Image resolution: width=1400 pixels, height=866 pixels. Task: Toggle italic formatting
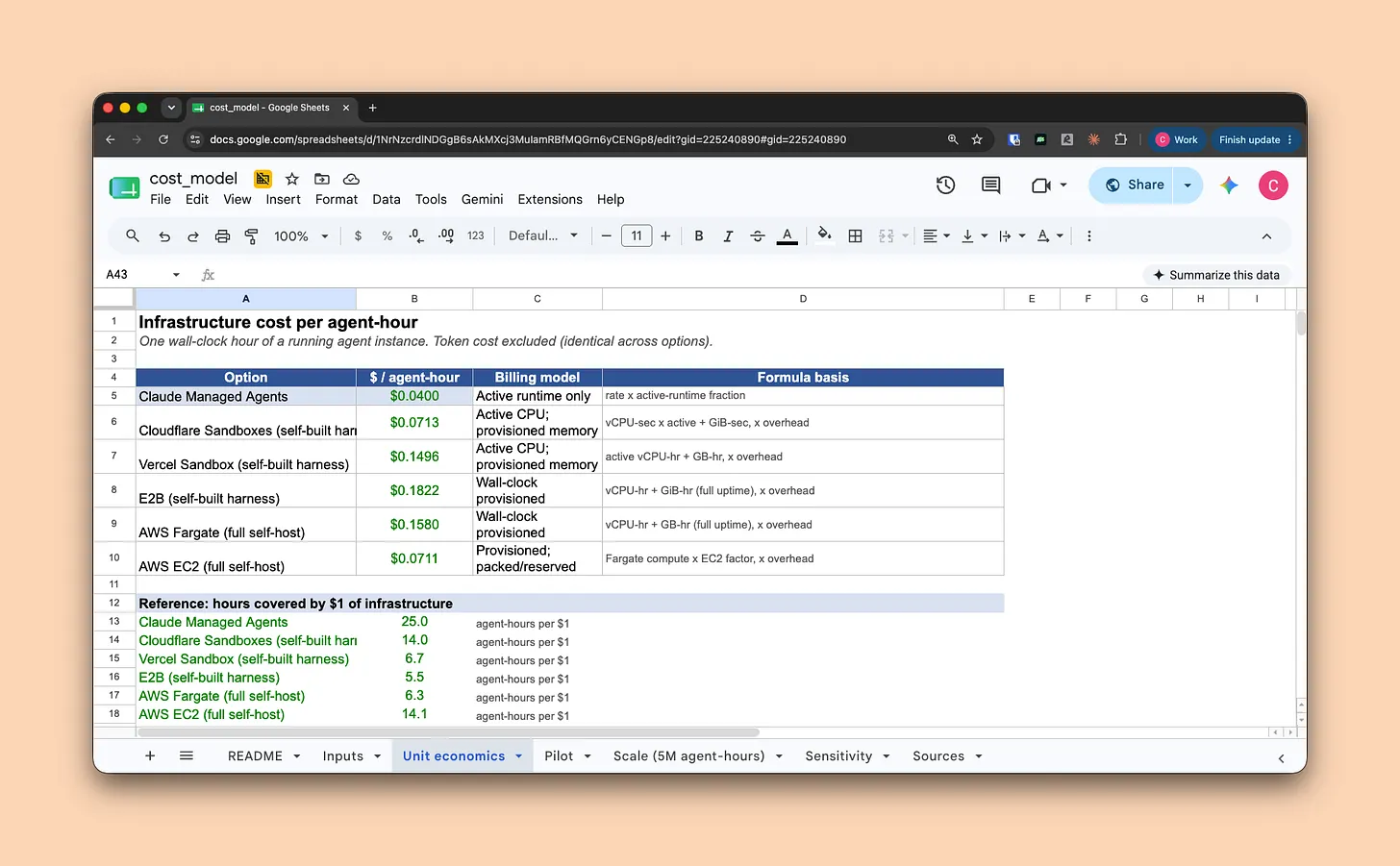pos(728,235)
